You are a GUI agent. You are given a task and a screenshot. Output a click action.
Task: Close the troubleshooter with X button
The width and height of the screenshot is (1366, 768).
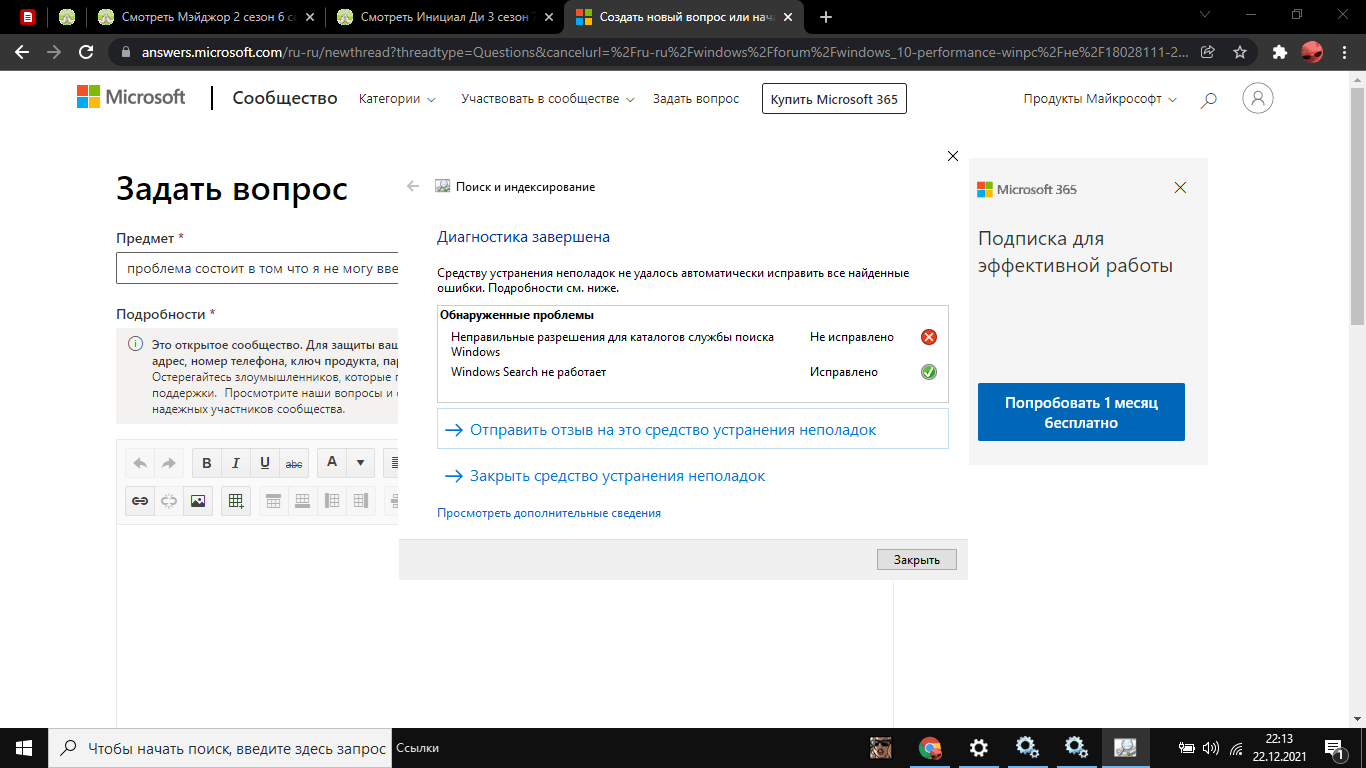pyautogui.click(x=952, y=156)
